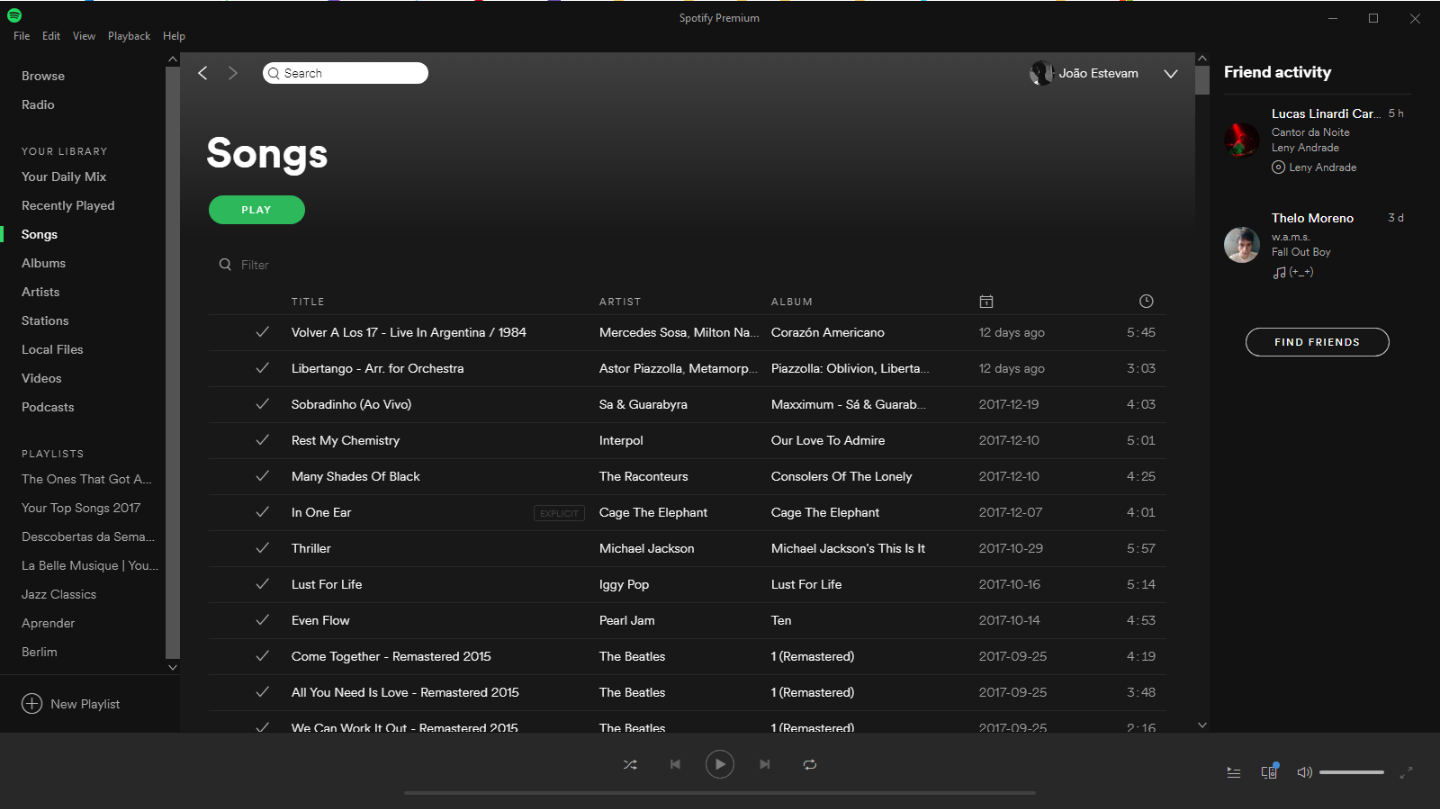Open the devices available icon
The width and height of the screenshot is (1440, 809).
tap(1269, 772)
